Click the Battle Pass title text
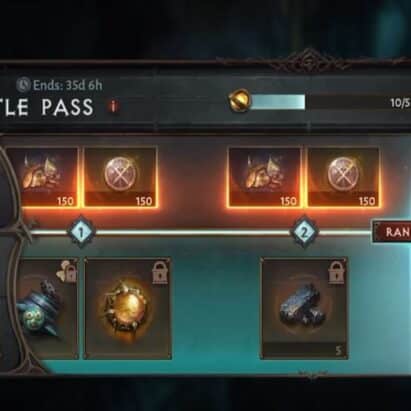Screen dimensions: 411x411 click(x=47, y=107)
